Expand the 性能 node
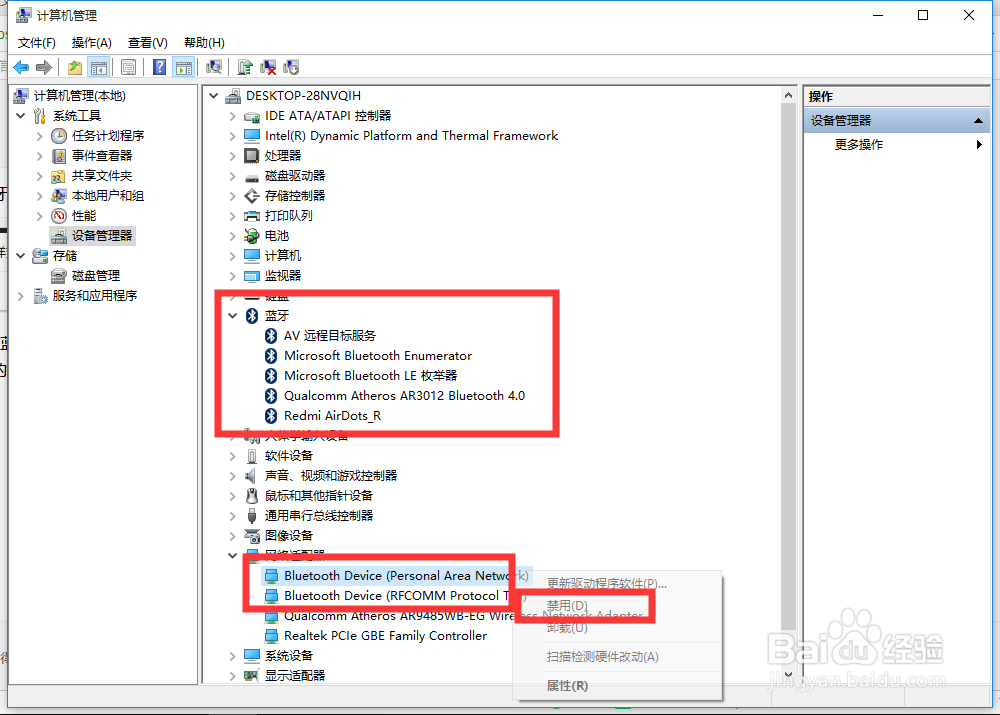 pos(40,216)
